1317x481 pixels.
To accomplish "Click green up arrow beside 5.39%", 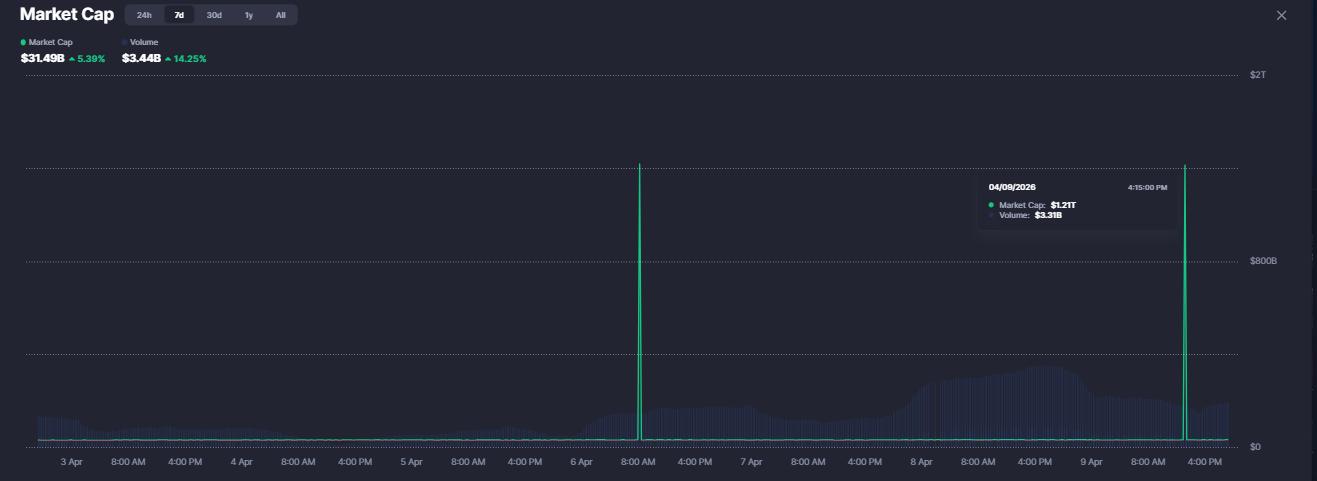I will (x=72, y=59).
